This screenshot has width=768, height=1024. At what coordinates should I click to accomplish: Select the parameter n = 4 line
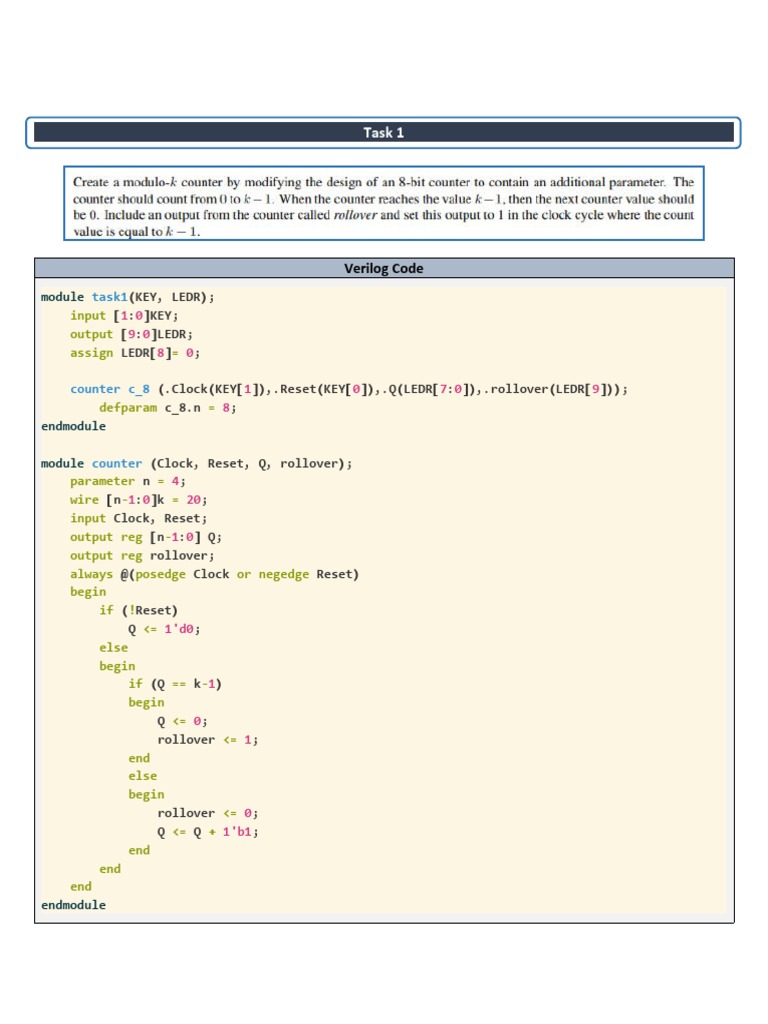[127, 481]
